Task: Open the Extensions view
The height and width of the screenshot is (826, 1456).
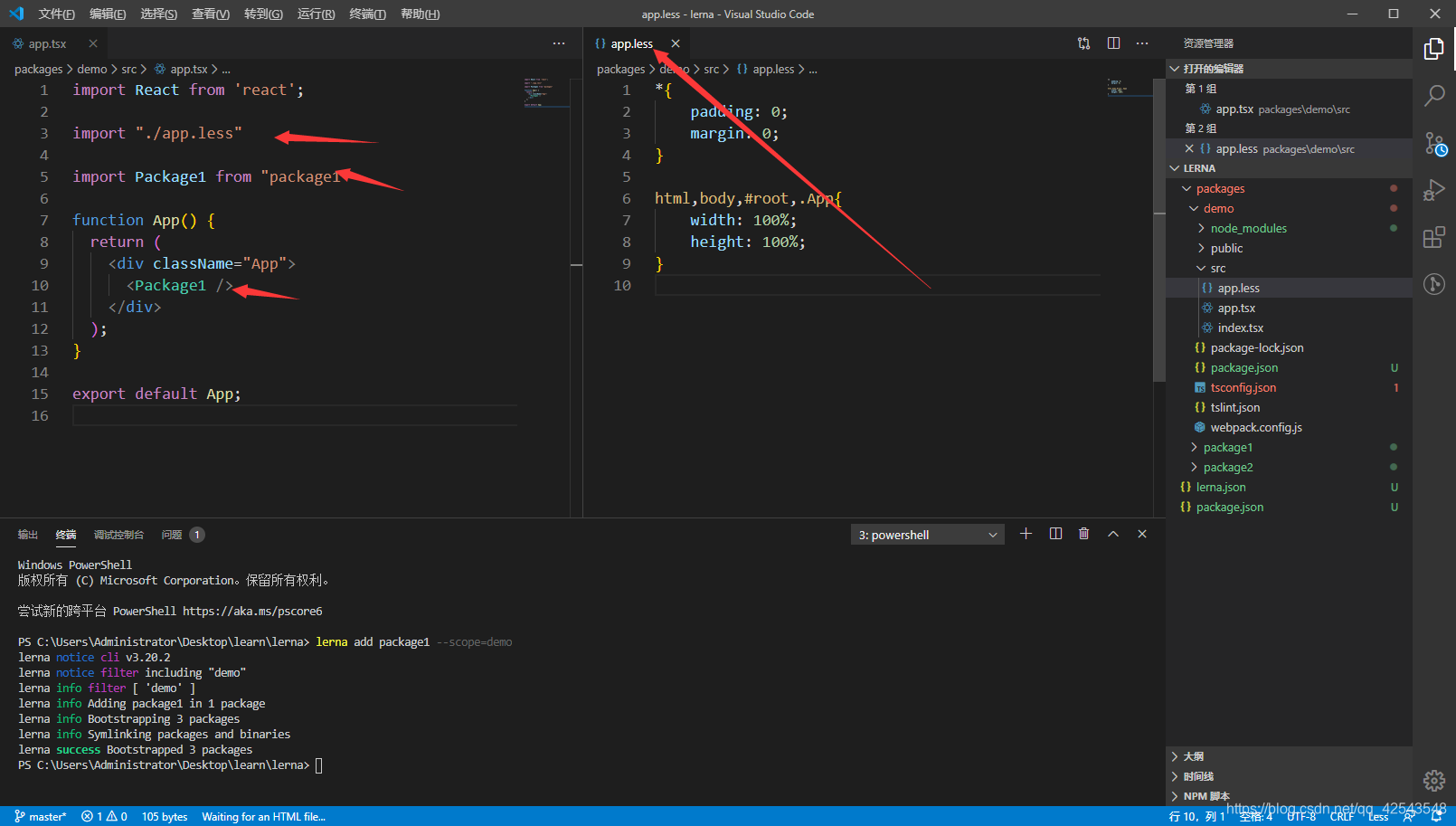Action: point(1434,237)
